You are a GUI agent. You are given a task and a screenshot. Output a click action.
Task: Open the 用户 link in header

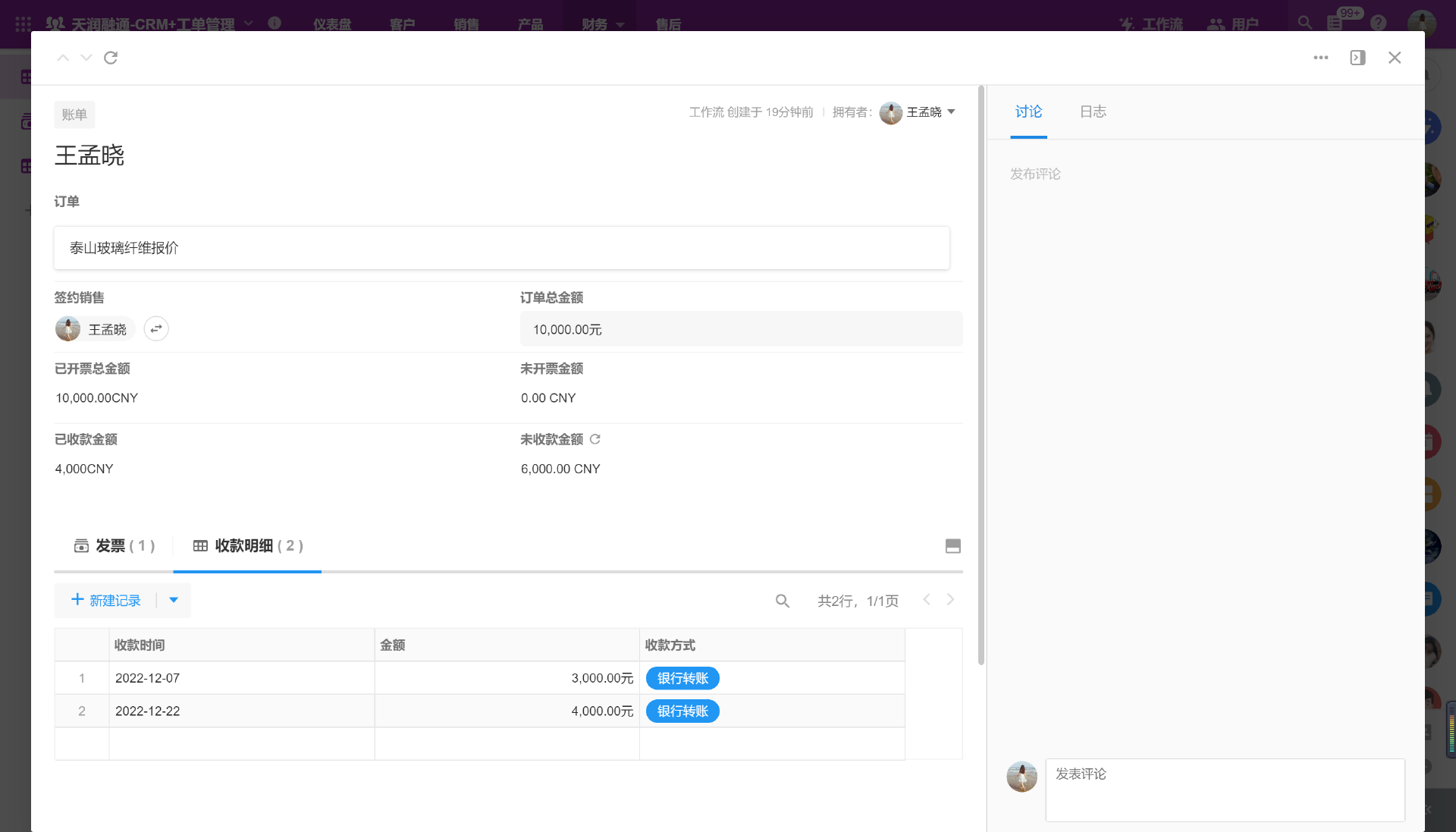tap(1233, 24)
